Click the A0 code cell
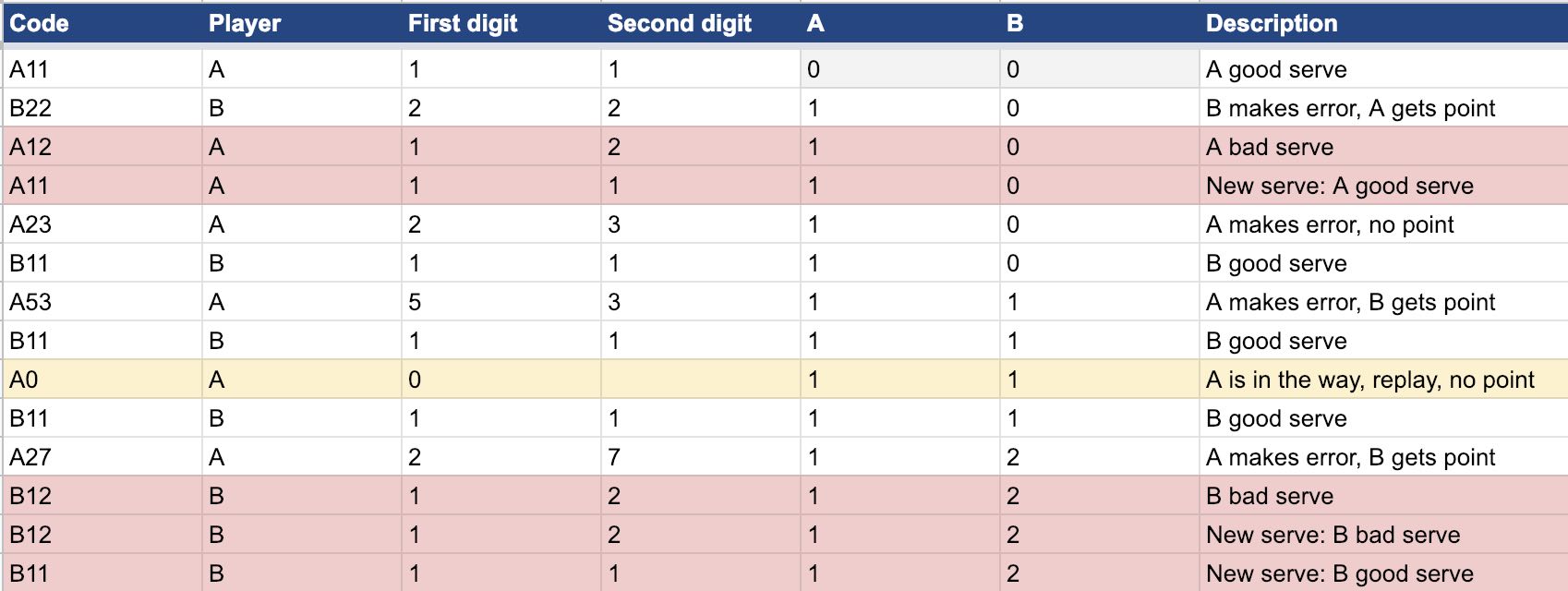The image size is (1568, 591). click(103, 380)
